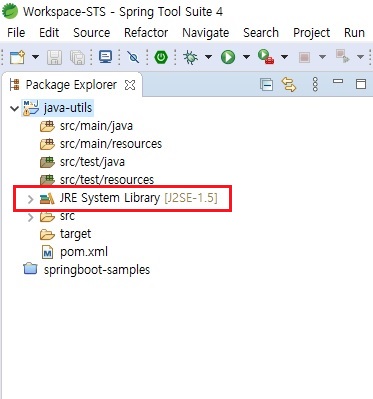Viewport: 373px width, 399px height.
Task: Select JRE System Library [J2SE-1.5]
Action: click(139, 198)
